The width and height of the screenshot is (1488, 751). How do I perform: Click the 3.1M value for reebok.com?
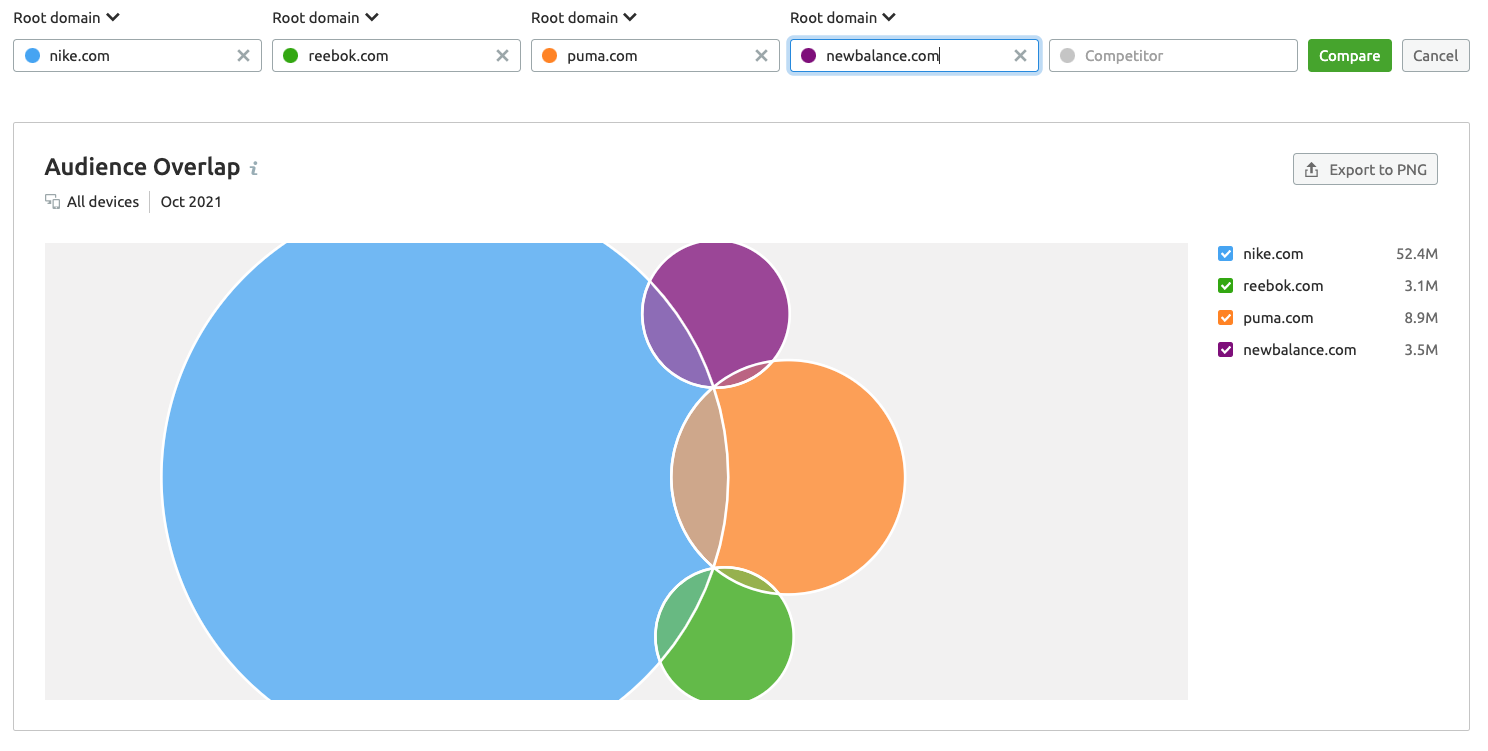pyautogui.click(x=1421, y=286)
